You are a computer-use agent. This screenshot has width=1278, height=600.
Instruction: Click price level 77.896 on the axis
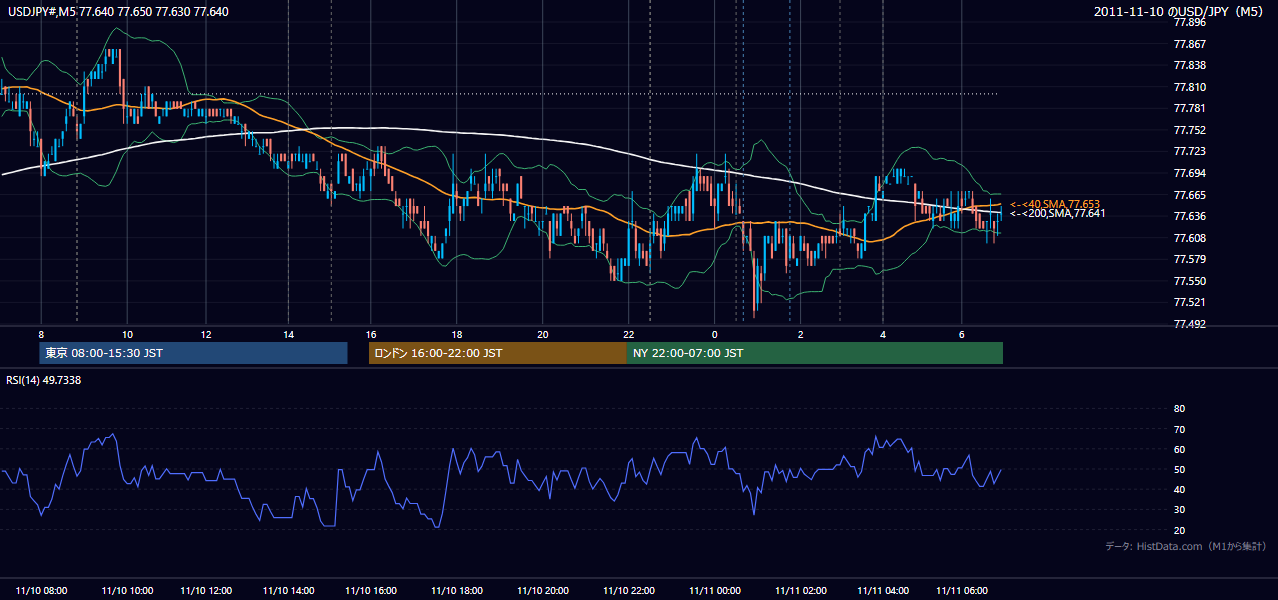[x=1188, y=22]
